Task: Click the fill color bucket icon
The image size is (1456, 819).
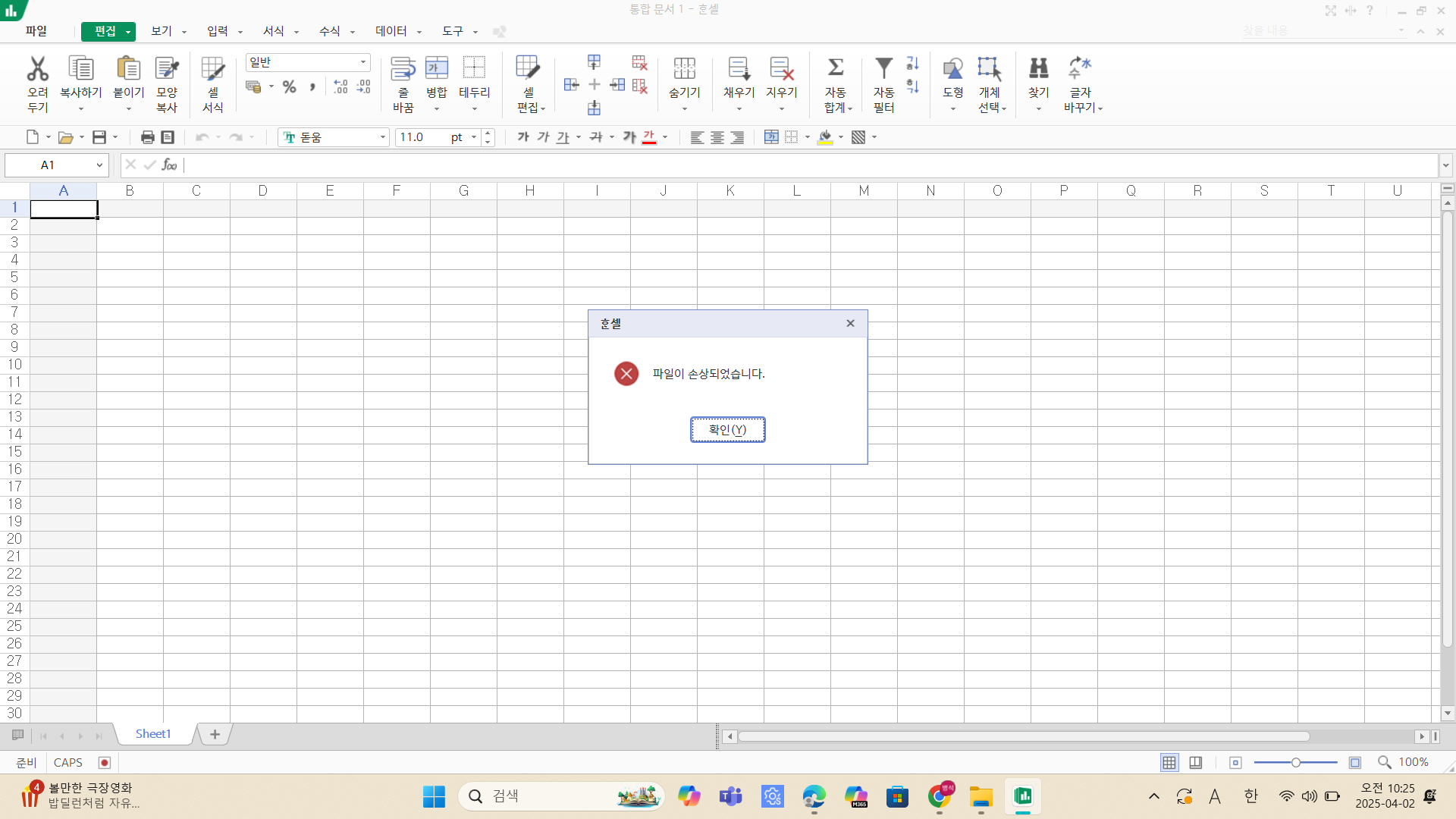Action: pyautogui.click(x=825, y=137)
